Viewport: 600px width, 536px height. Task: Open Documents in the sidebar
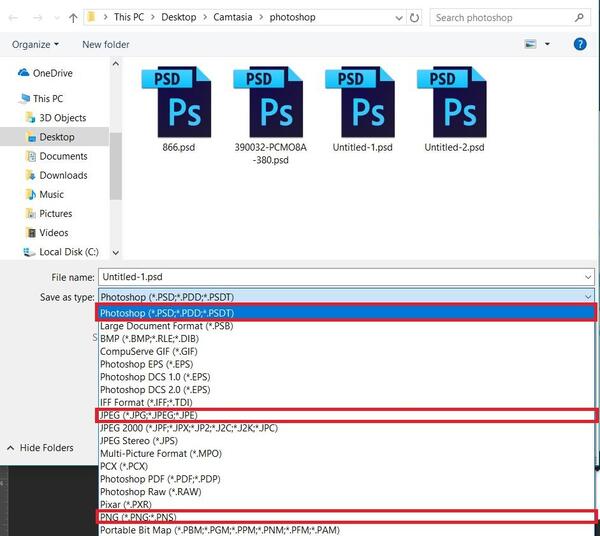64,156
